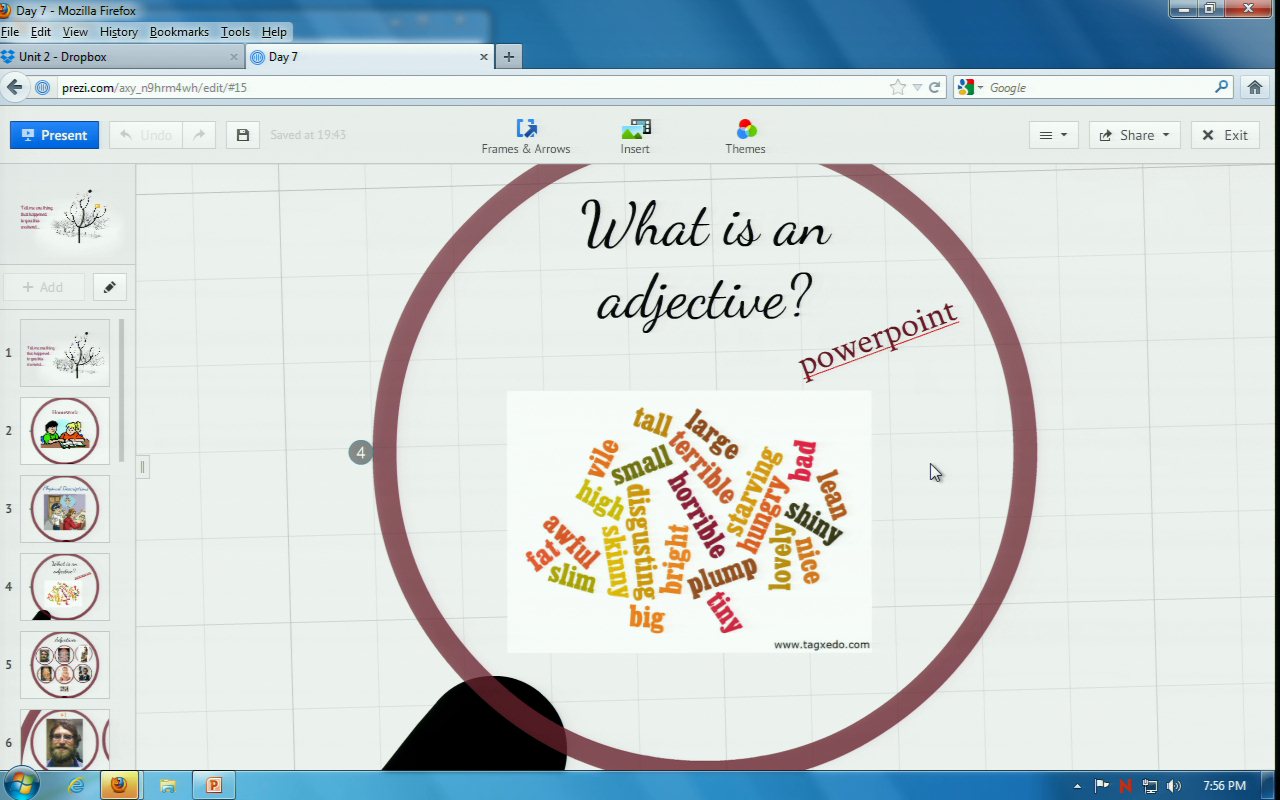Expand the Google search engine dropdown
This screenshot has width=1280, height=800.
click(x=971, y=87)
